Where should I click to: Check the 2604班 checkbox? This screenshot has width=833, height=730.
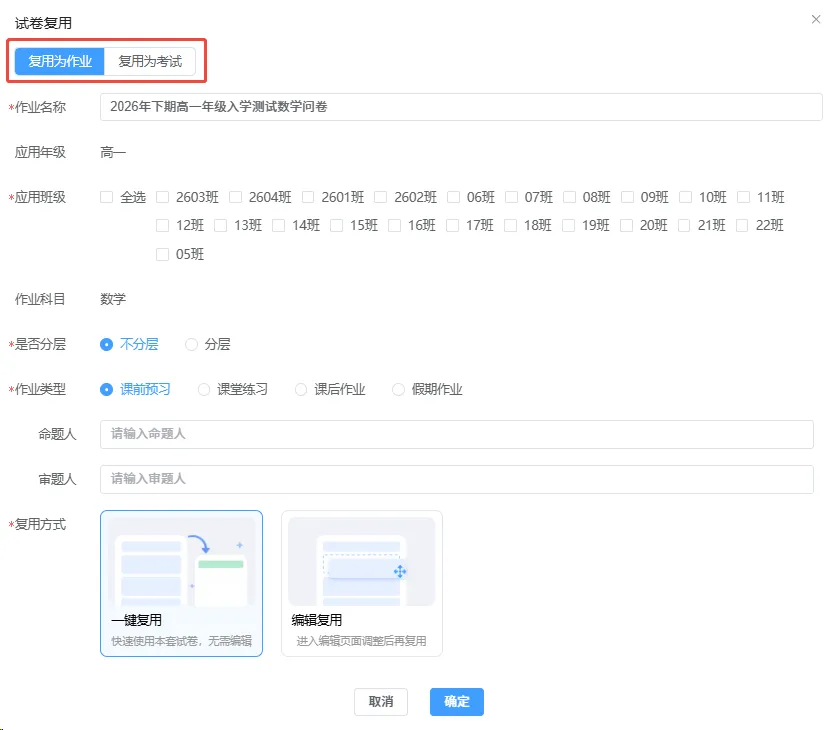point(235,197)
